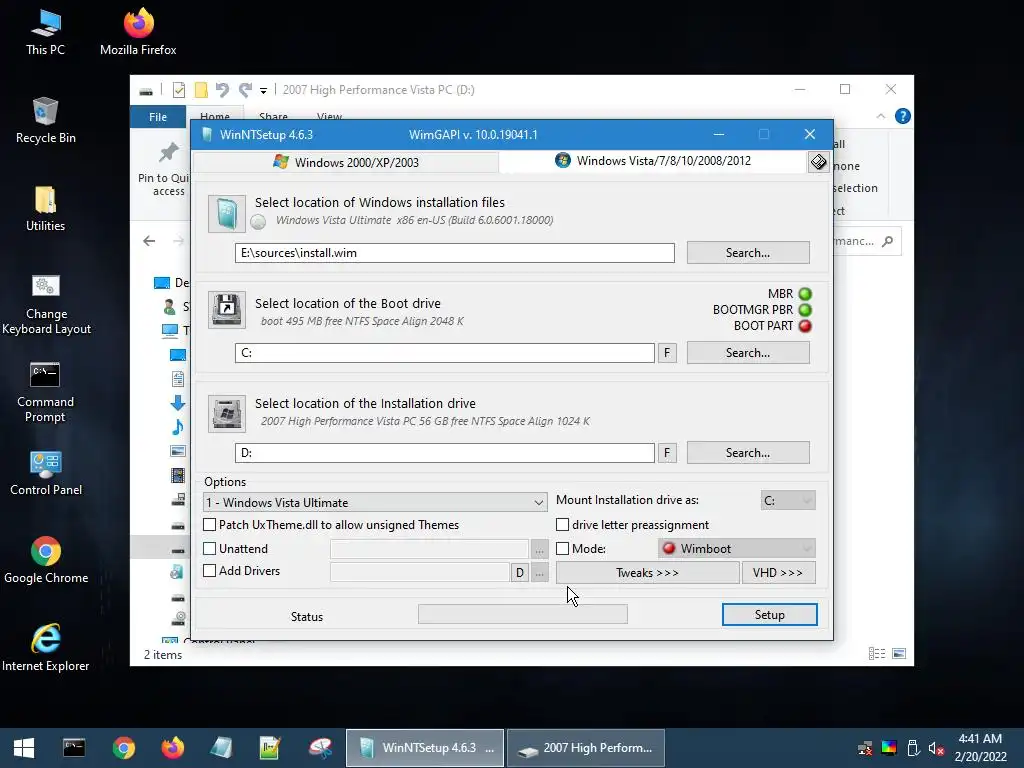
Task: Select Windows Vista/7/8/10/2008/2012 tab
Action: pyautogui.click(x=653, y=161)
